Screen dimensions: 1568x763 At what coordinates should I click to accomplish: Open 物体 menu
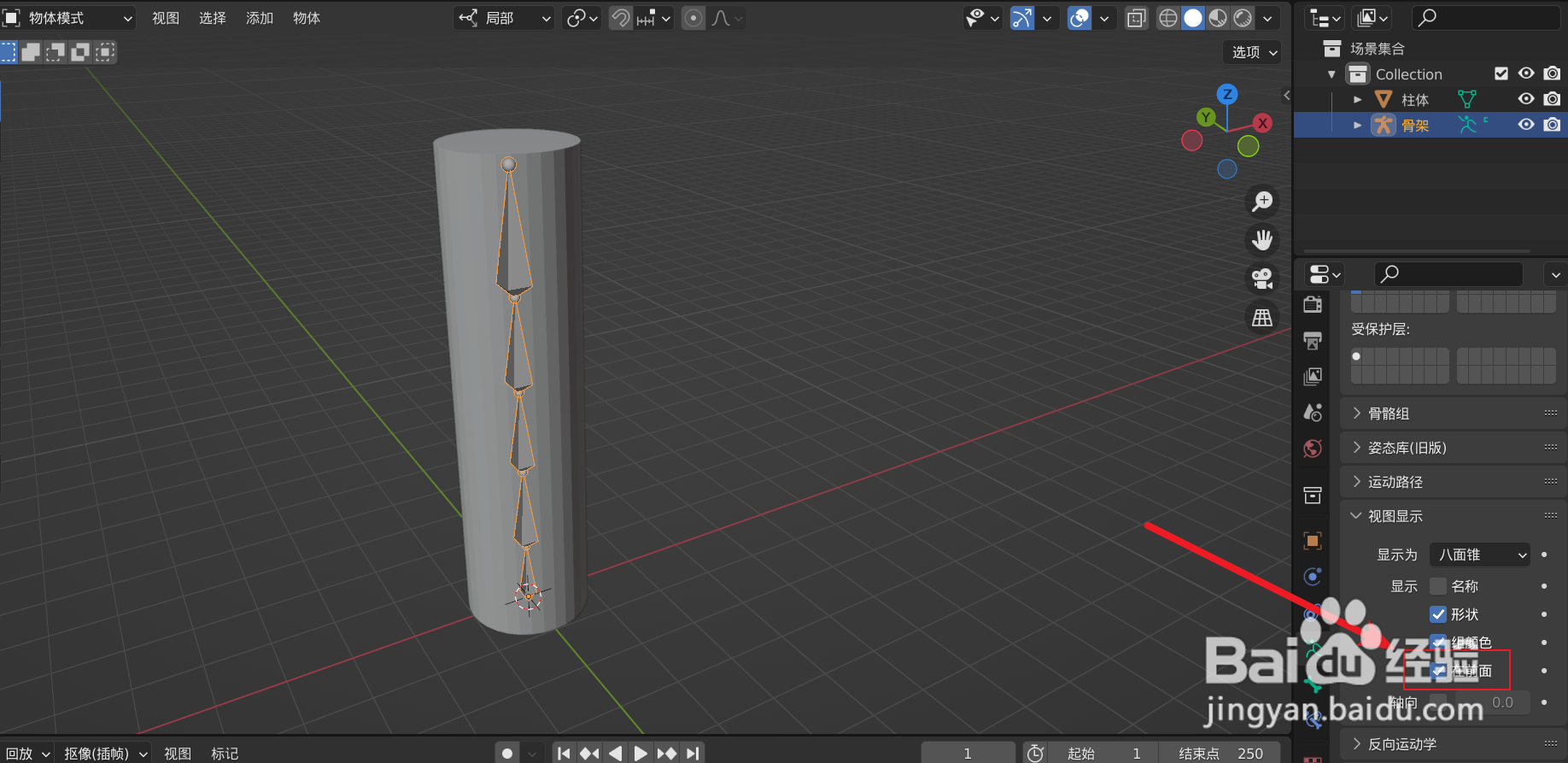[307, 18]
